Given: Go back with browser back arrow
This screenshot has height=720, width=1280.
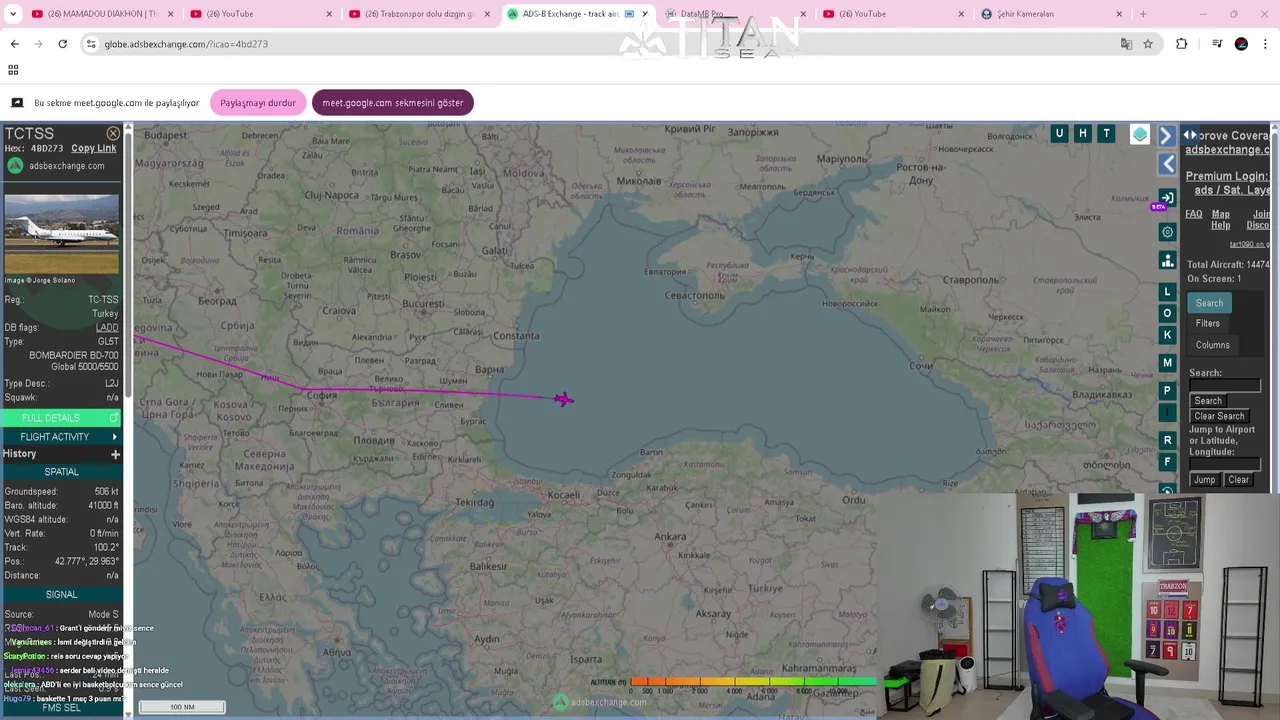Looking at the screenshot, I should pyautogui.click(x=14, y=44).
